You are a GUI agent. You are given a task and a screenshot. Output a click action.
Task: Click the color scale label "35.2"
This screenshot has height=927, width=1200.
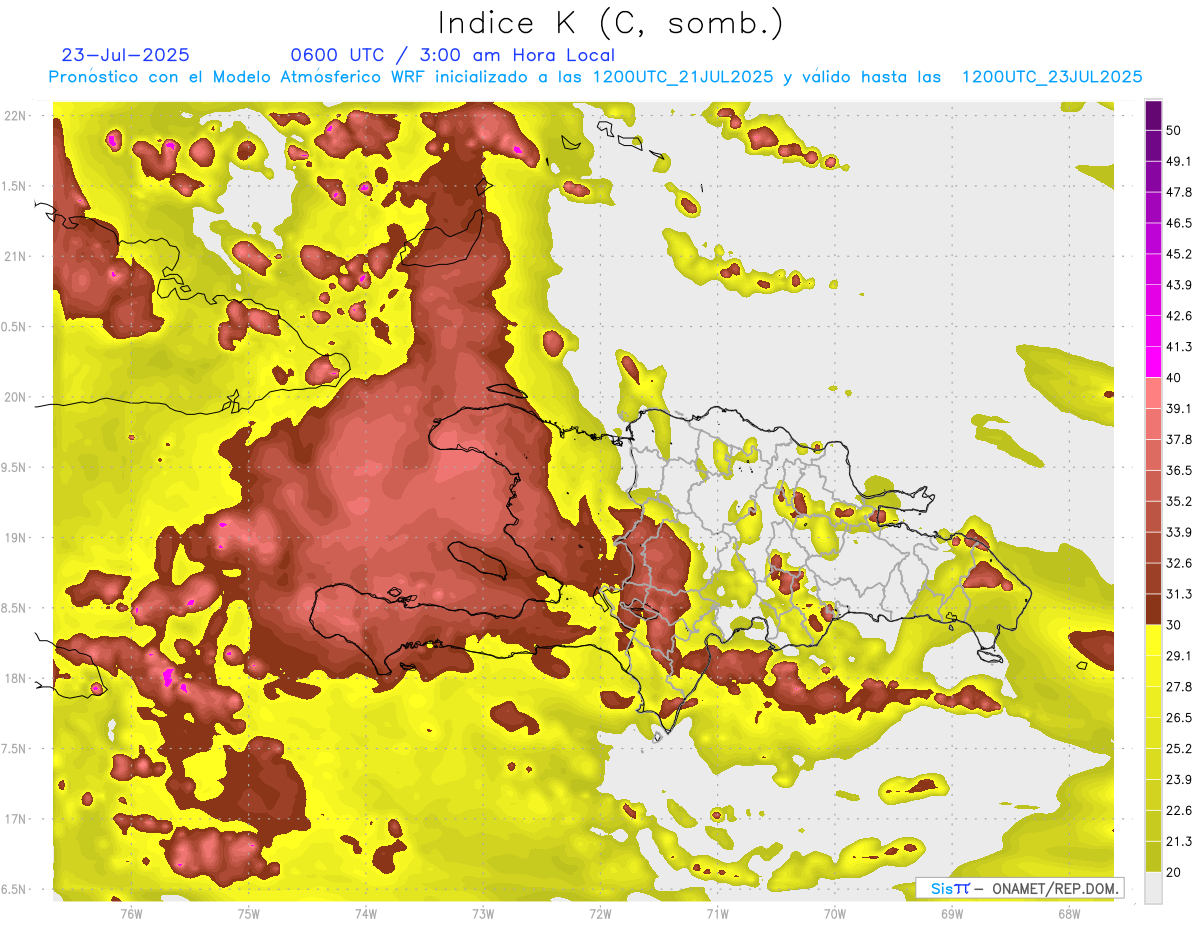click(1179, 501)
